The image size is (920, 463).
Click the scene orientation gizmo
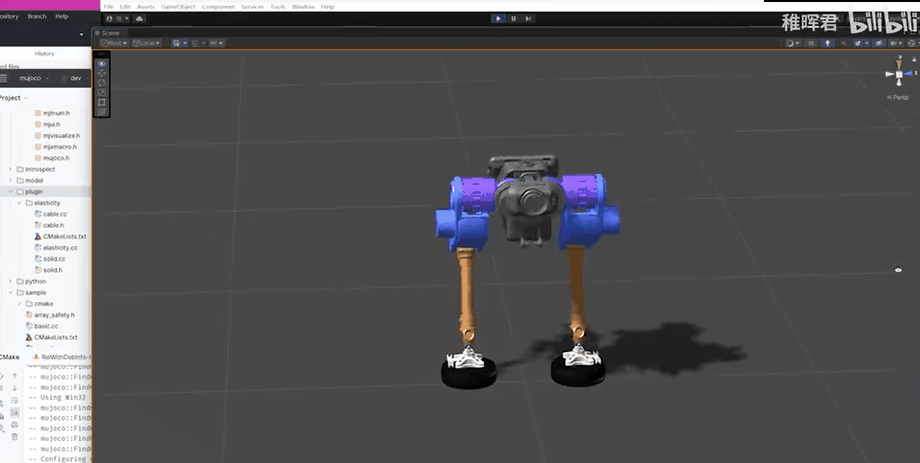(x=899, y=74)
